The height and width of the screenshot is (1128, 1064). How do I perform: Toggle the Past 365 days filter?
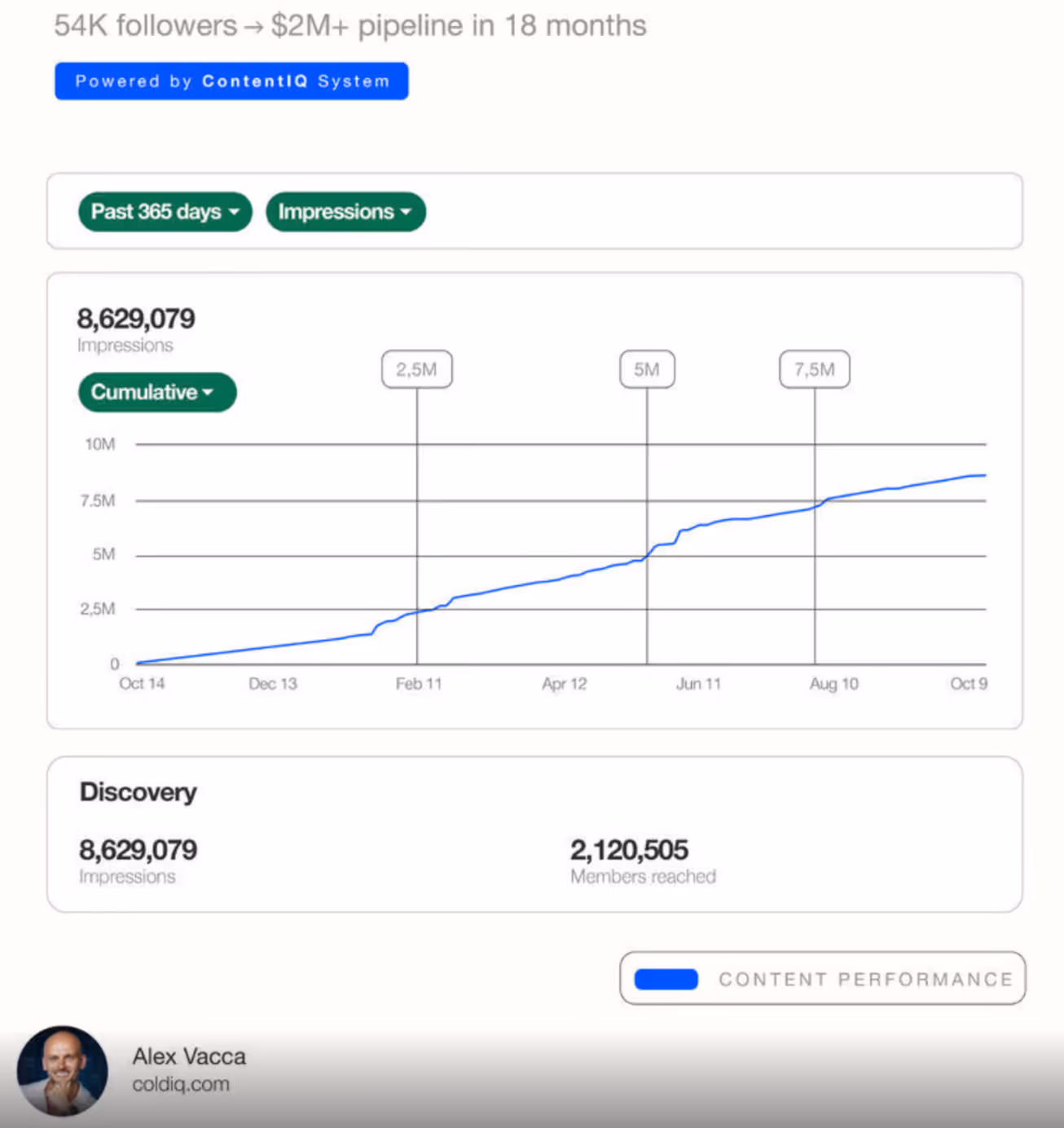coord(164,212)
